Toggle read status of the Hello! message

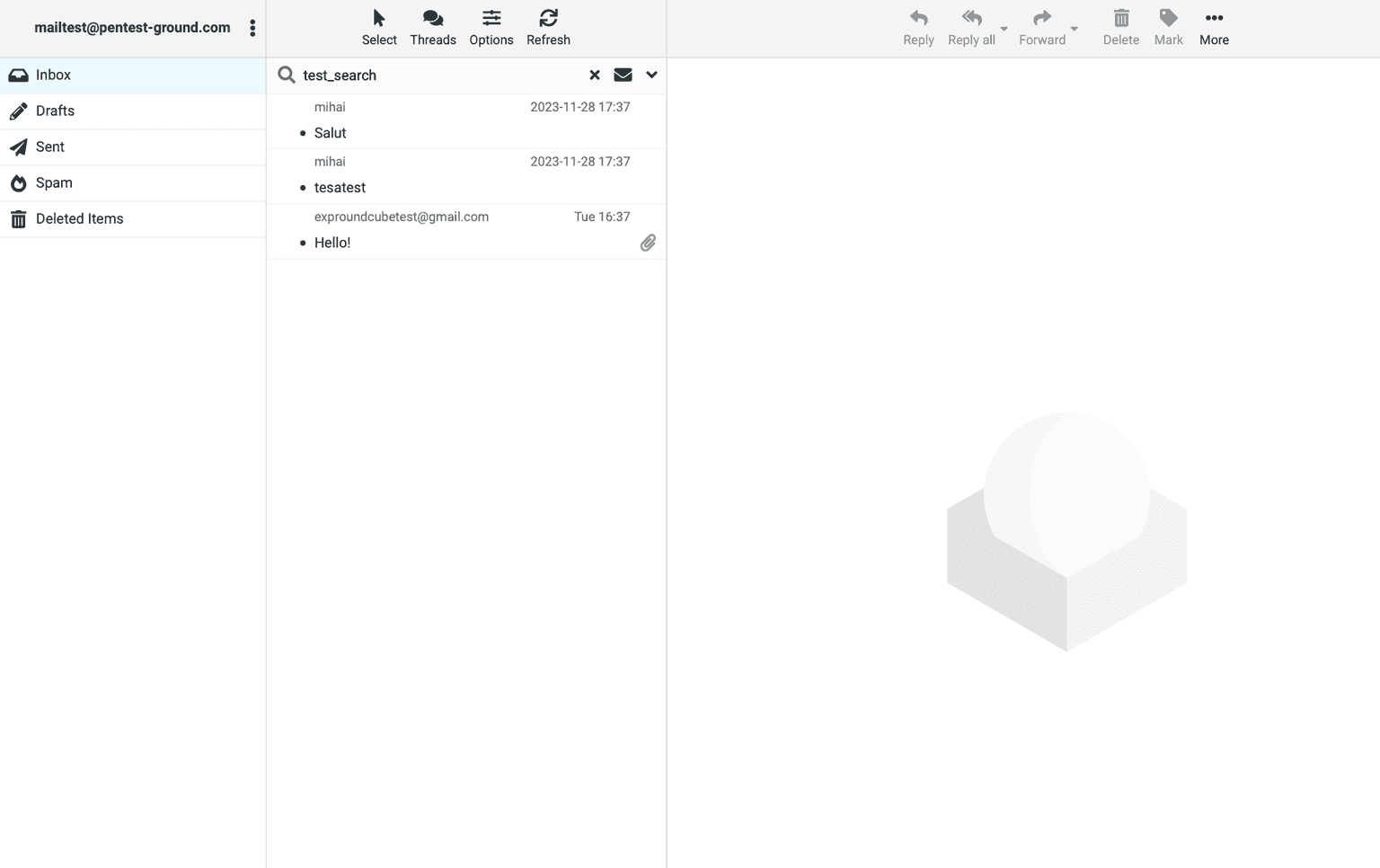[x=303, y=243]
